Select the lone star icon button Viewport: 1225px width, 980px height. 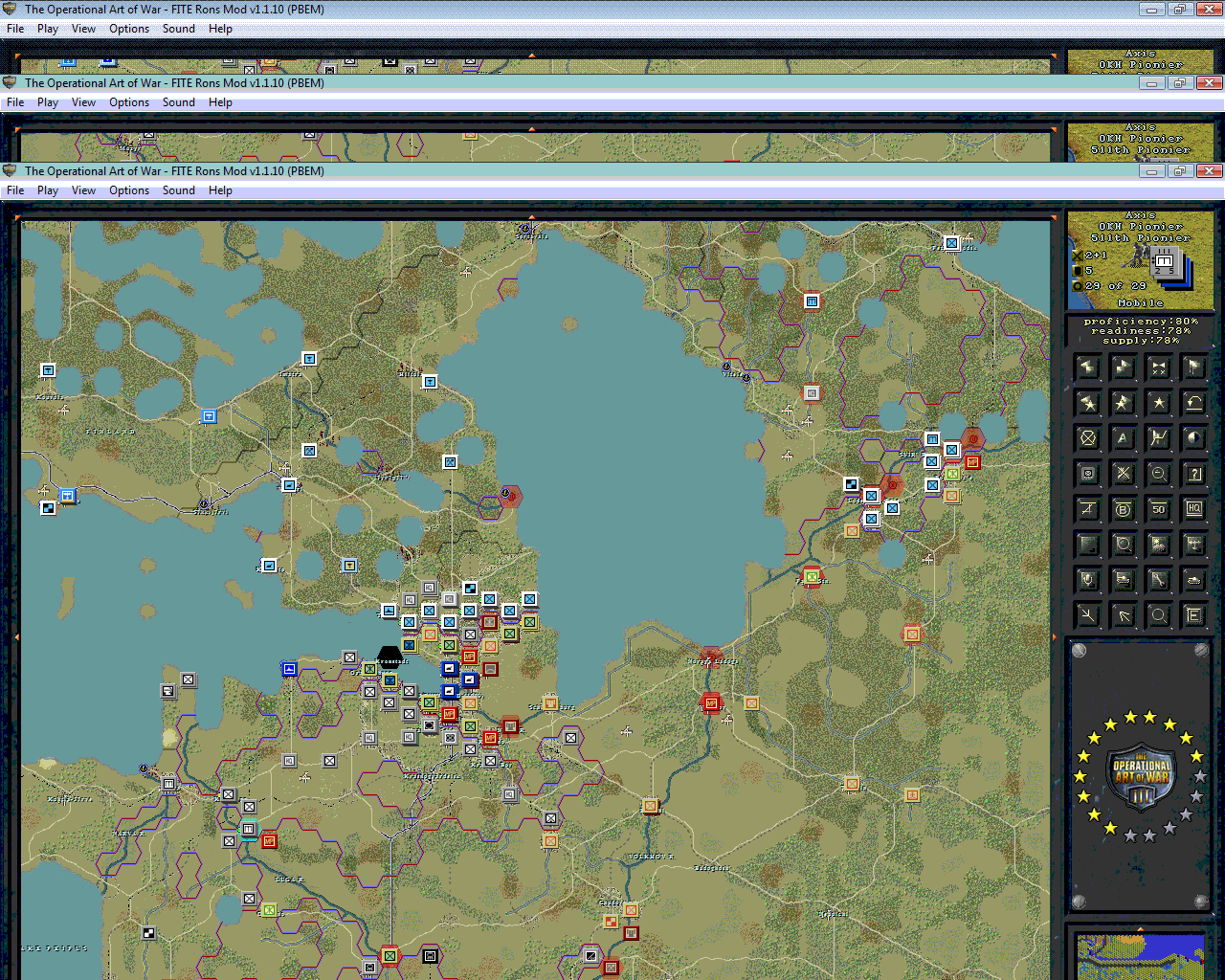(1158, 403)
